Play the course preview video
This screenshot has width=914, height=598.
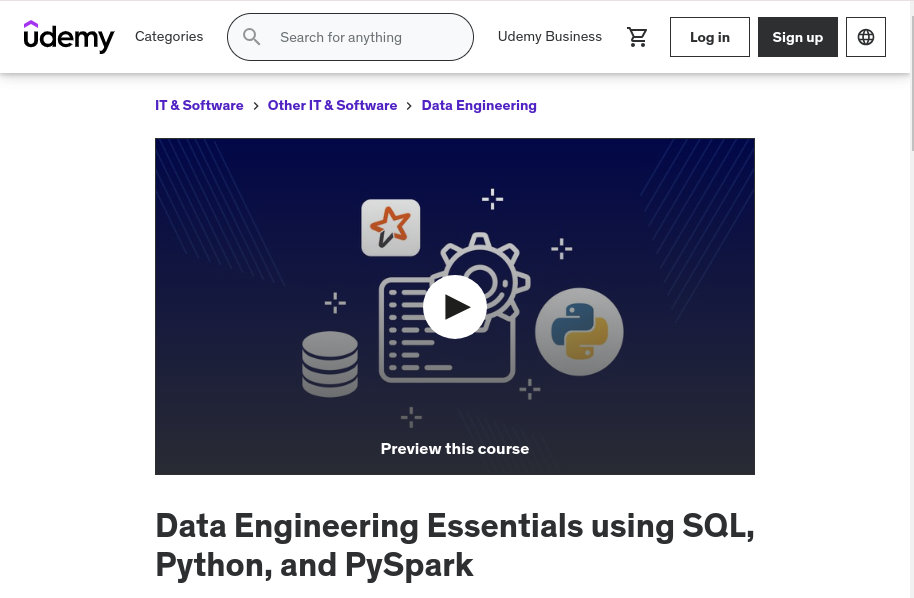click(455, 307)
